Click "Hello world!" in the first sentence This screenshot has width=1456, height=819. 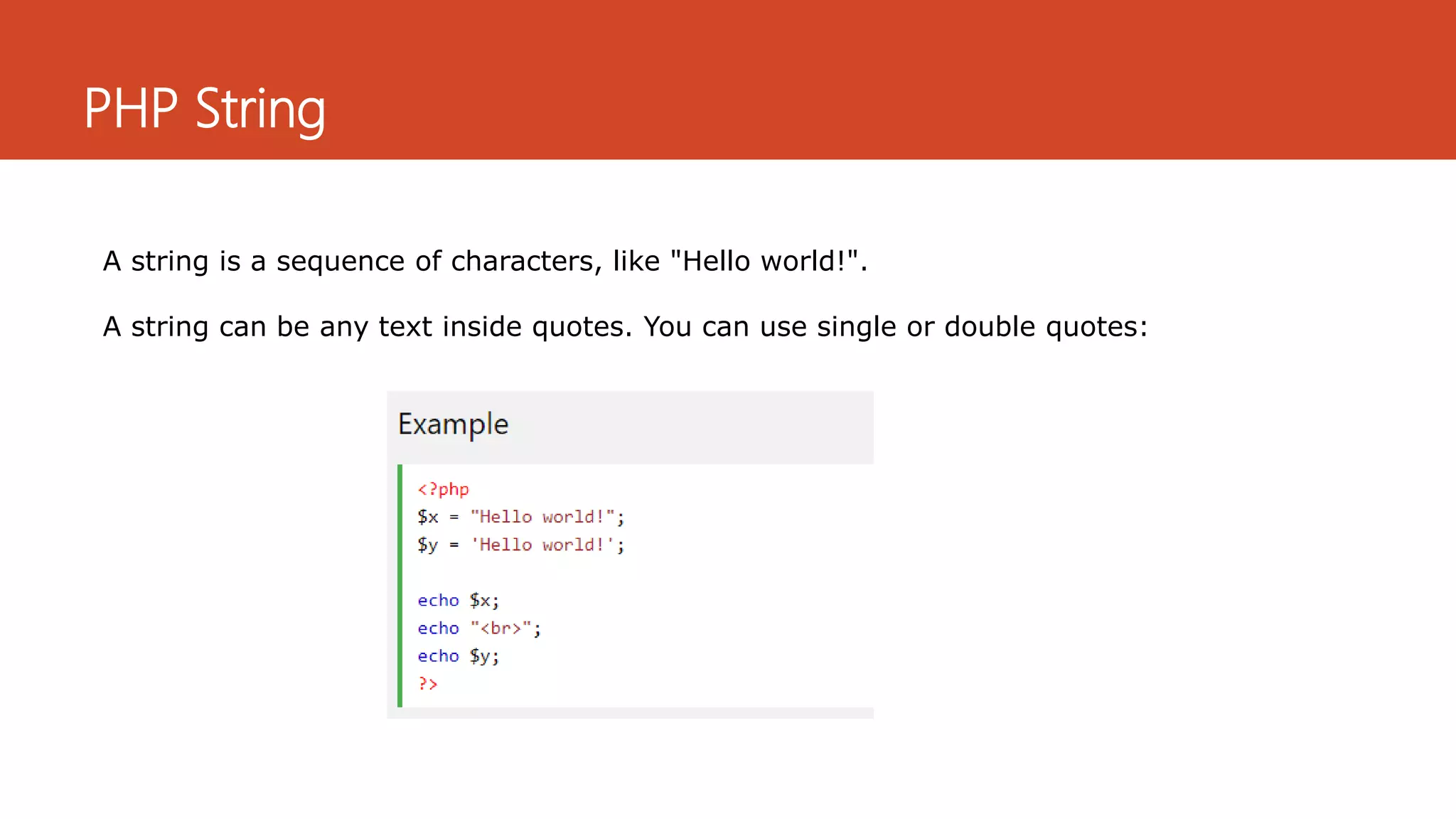[x=764, y=262]
